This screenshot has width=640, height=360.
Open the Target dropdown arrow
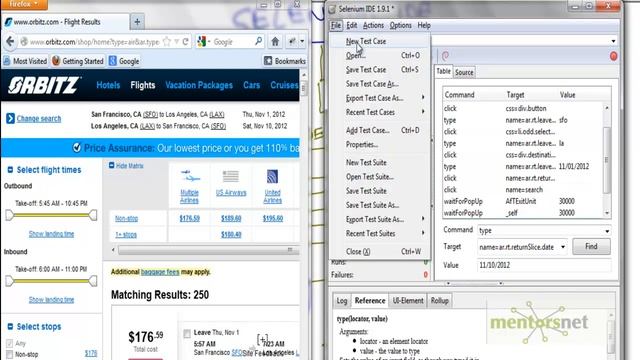[x=563, y=247]
